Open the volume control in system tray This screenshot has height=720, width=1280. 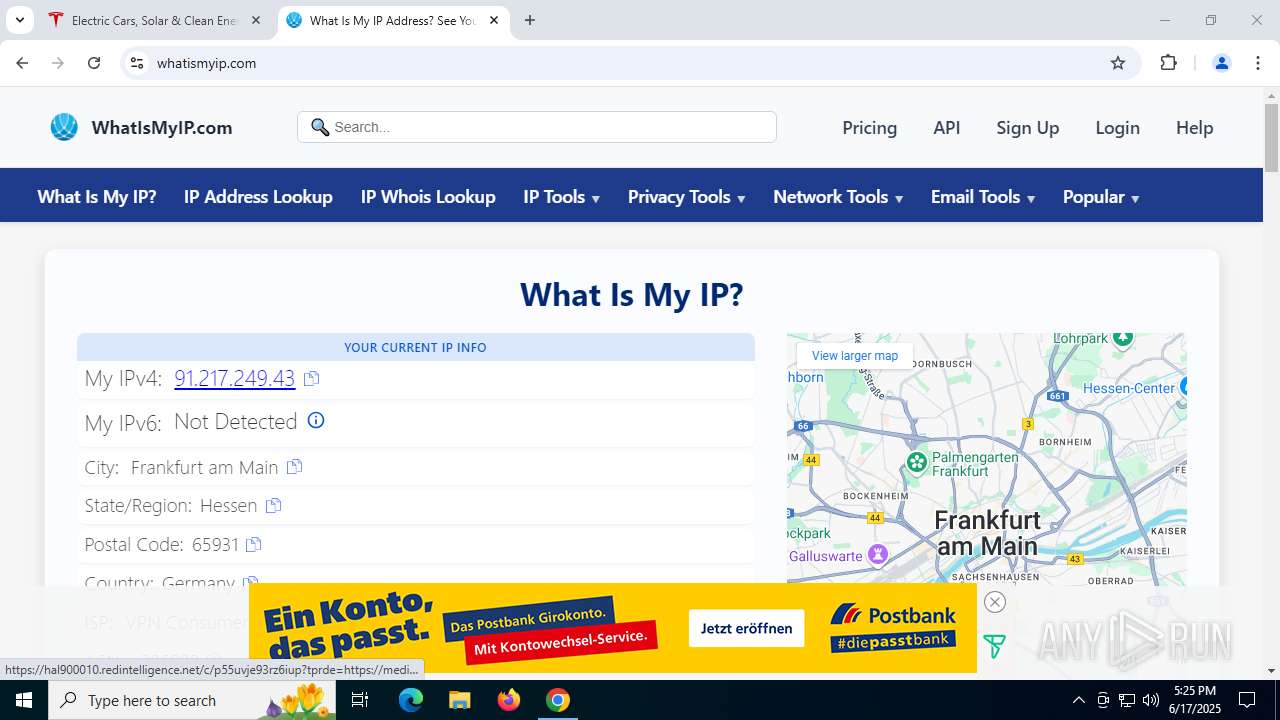pos(1151,700)
